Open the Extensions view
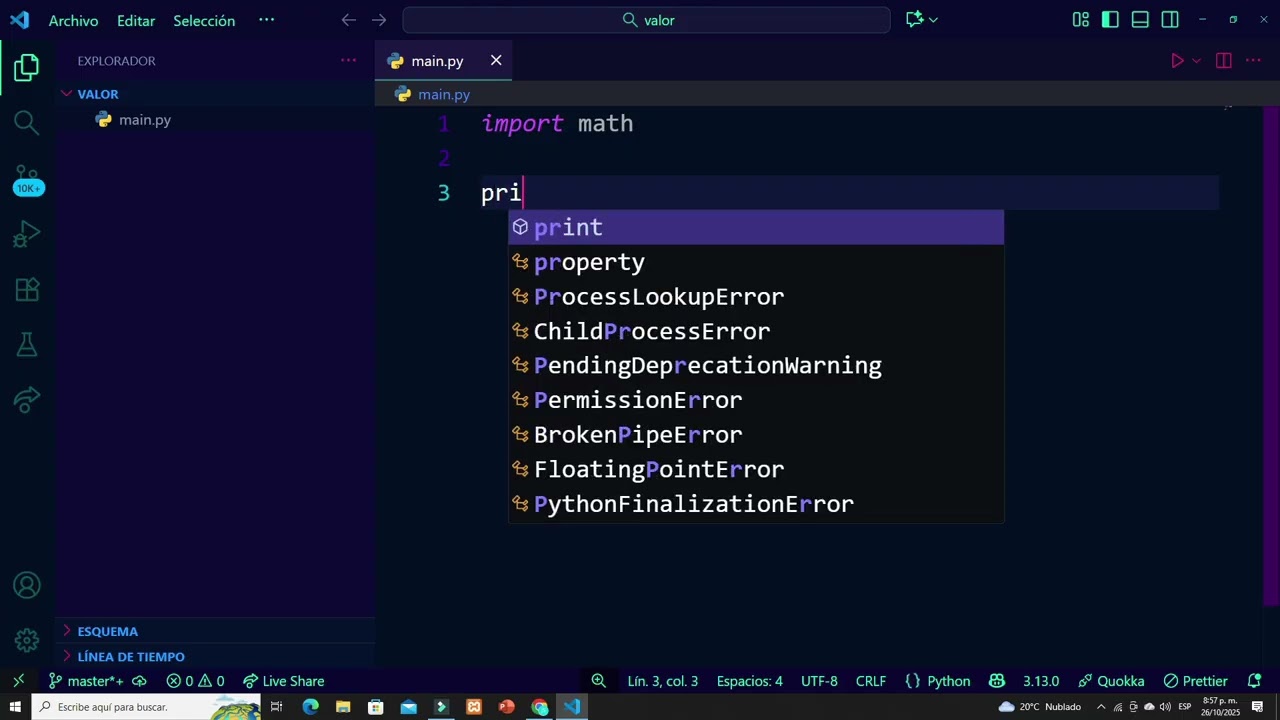Screen dimensions: 1280x720 point(27,290)
